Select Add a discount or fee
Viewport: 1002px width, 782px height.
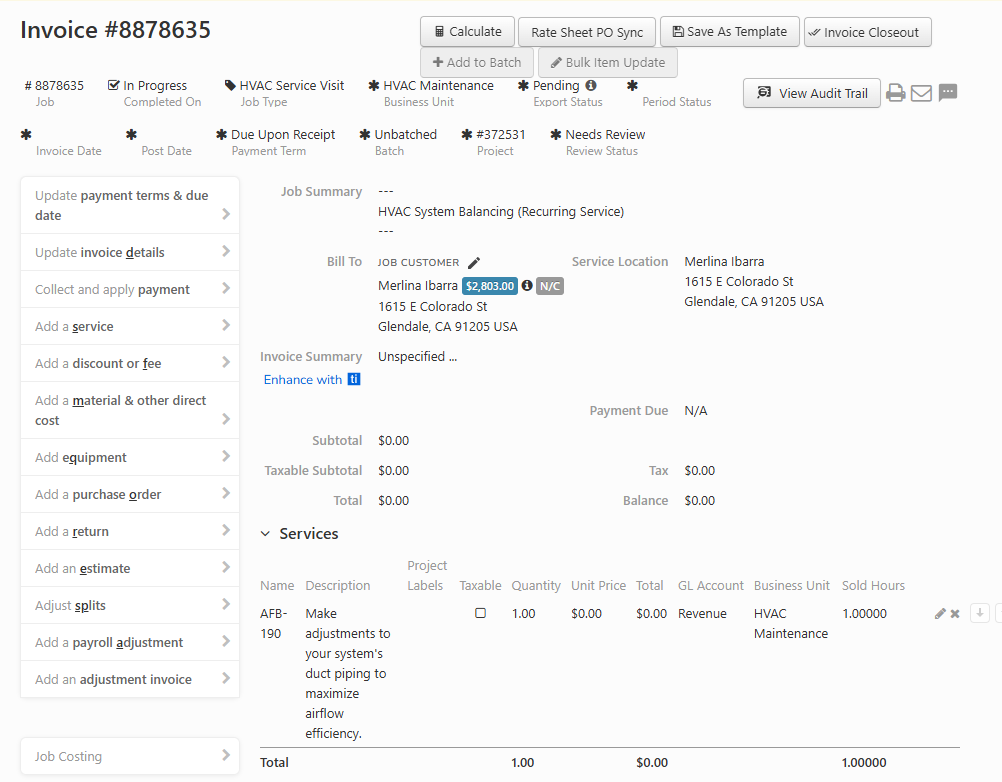(130, 364)
